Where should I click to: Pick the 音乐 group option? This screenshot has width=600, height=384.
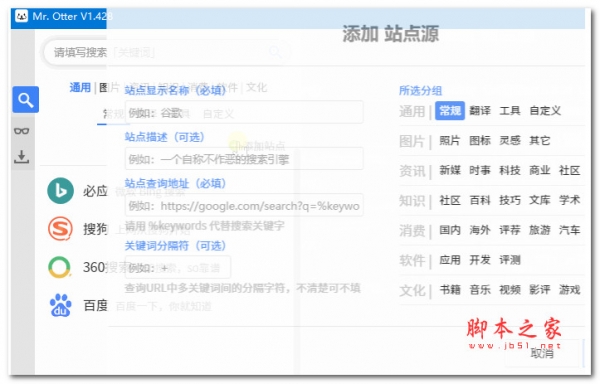[480, 290]
